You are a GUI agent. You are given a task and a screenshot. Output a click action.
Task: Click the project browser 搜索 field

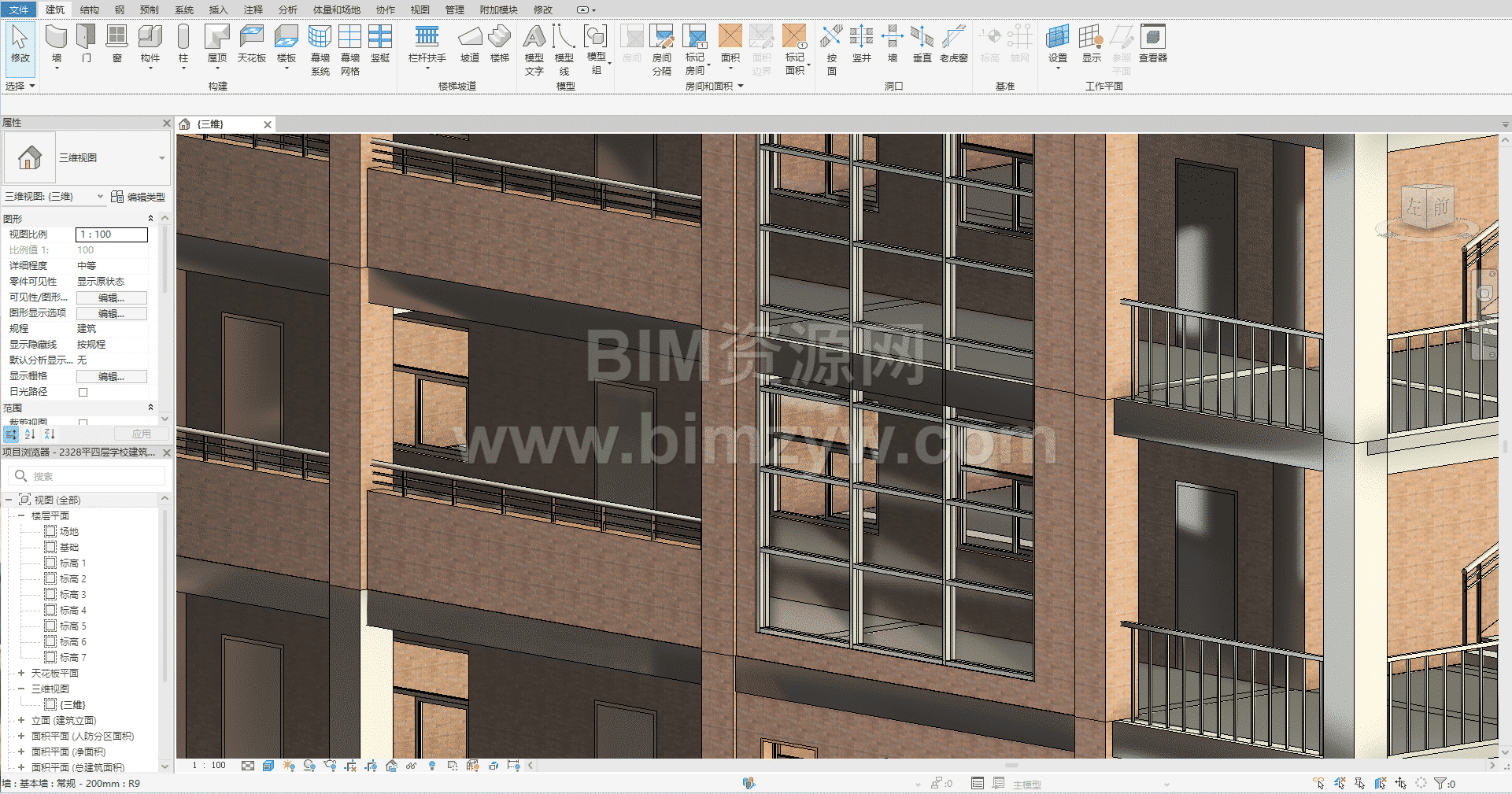pos(87,476)
